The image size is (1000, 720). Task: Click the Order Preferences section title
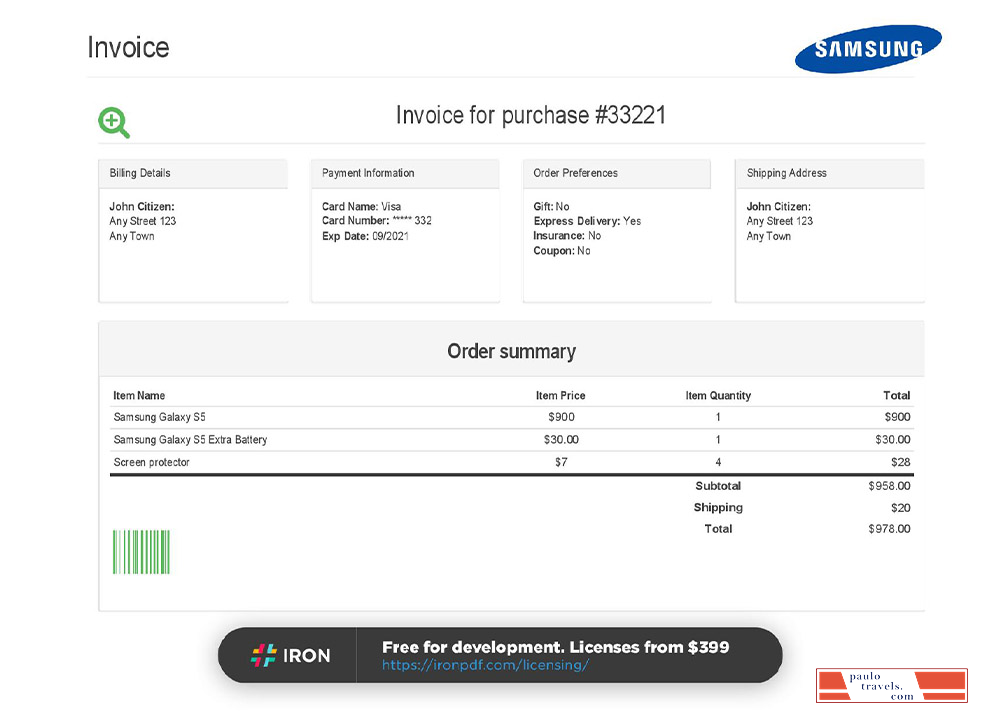[x=575, y=172]
